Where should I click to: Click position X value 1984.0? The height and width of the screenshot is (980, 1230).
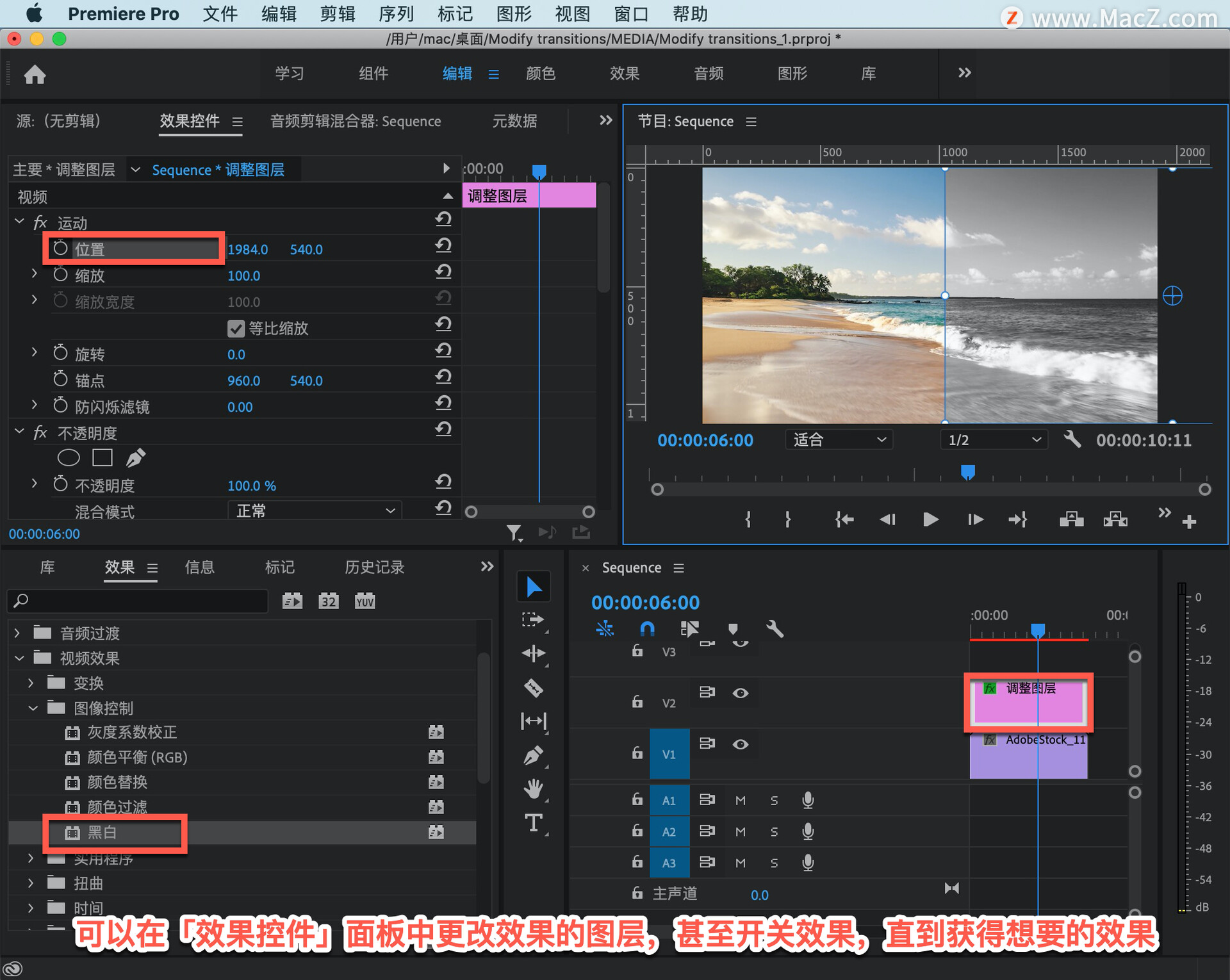pyautogui.click(x=247, y=249)
